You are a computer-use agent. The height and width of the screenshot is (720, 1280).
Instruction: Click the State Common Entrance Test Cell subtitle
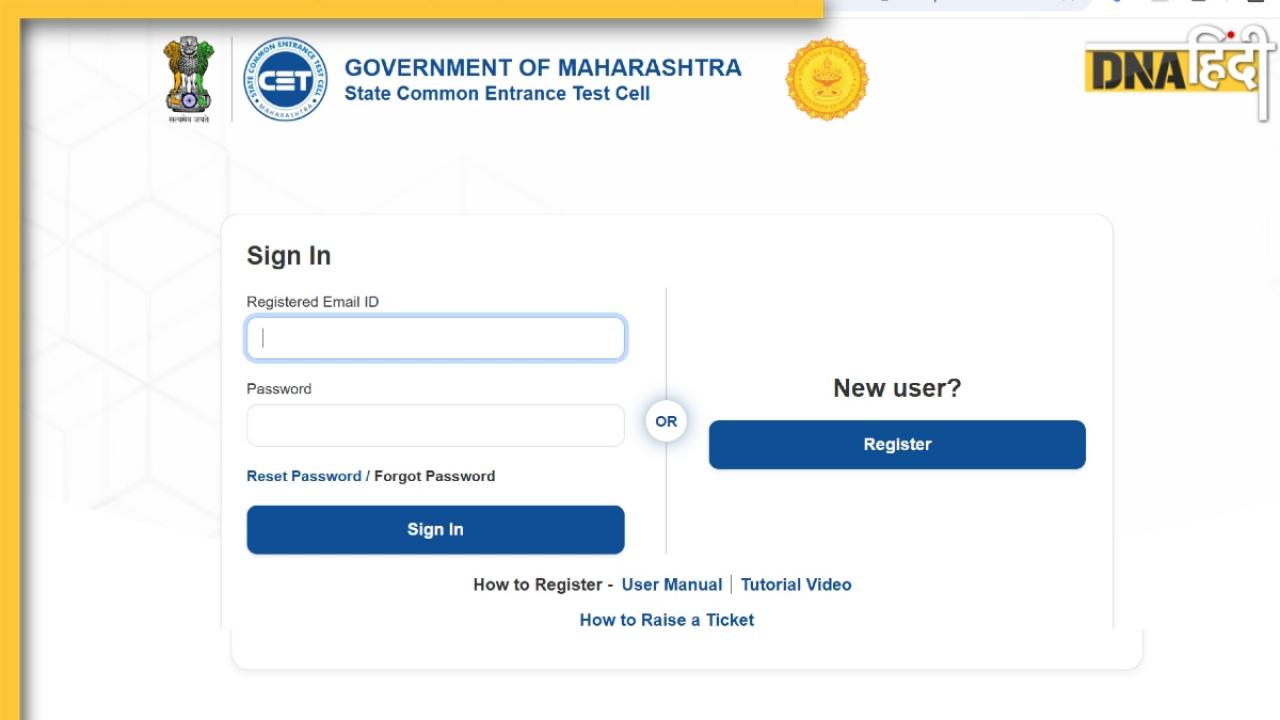pos(497,94)
